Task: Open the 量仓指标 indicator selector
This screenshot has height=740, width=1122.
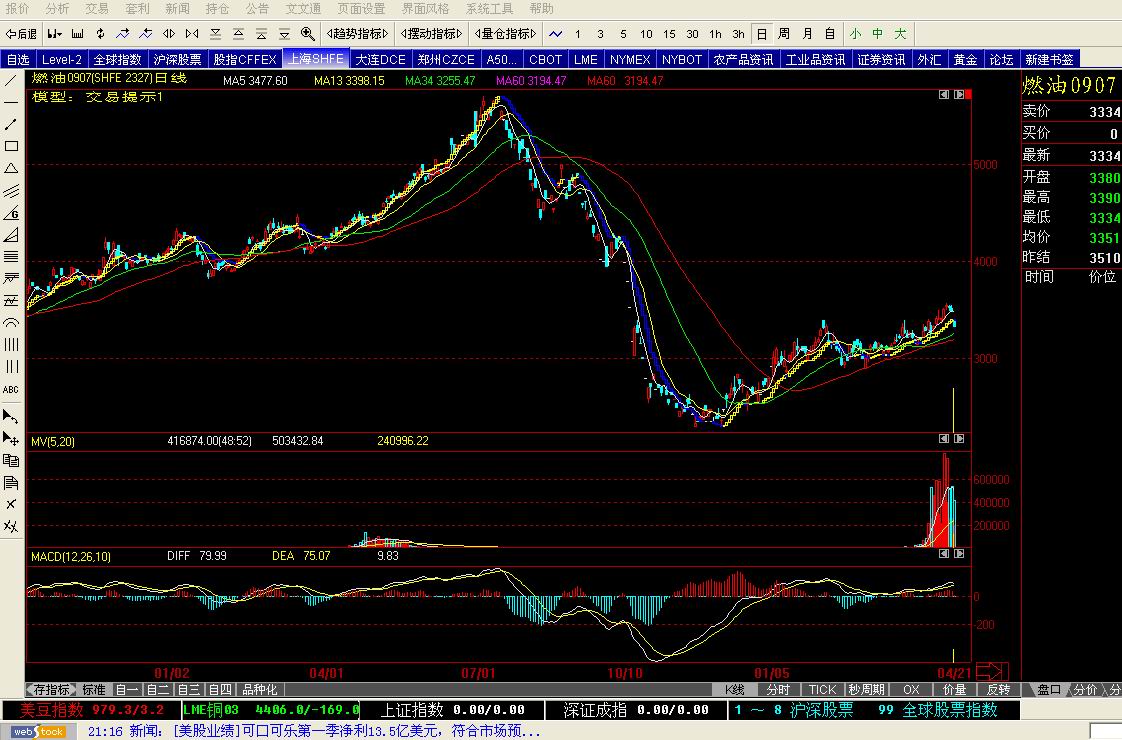Action: [505, 34]
